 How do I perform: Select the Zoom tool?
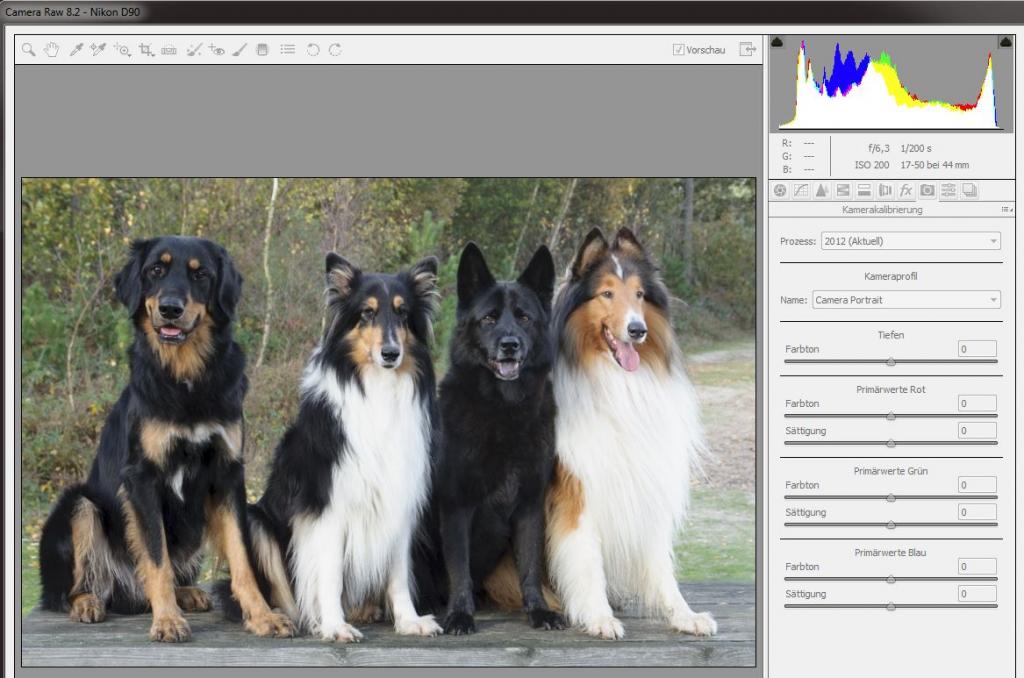coord(28,50)
